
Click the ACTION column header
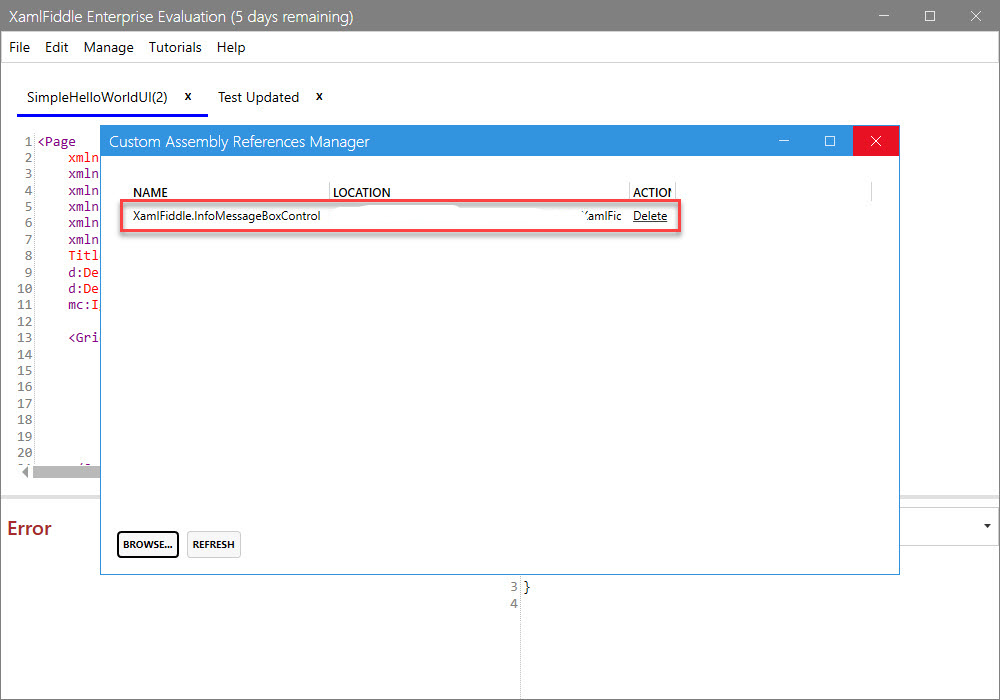(x=652, y=193)
